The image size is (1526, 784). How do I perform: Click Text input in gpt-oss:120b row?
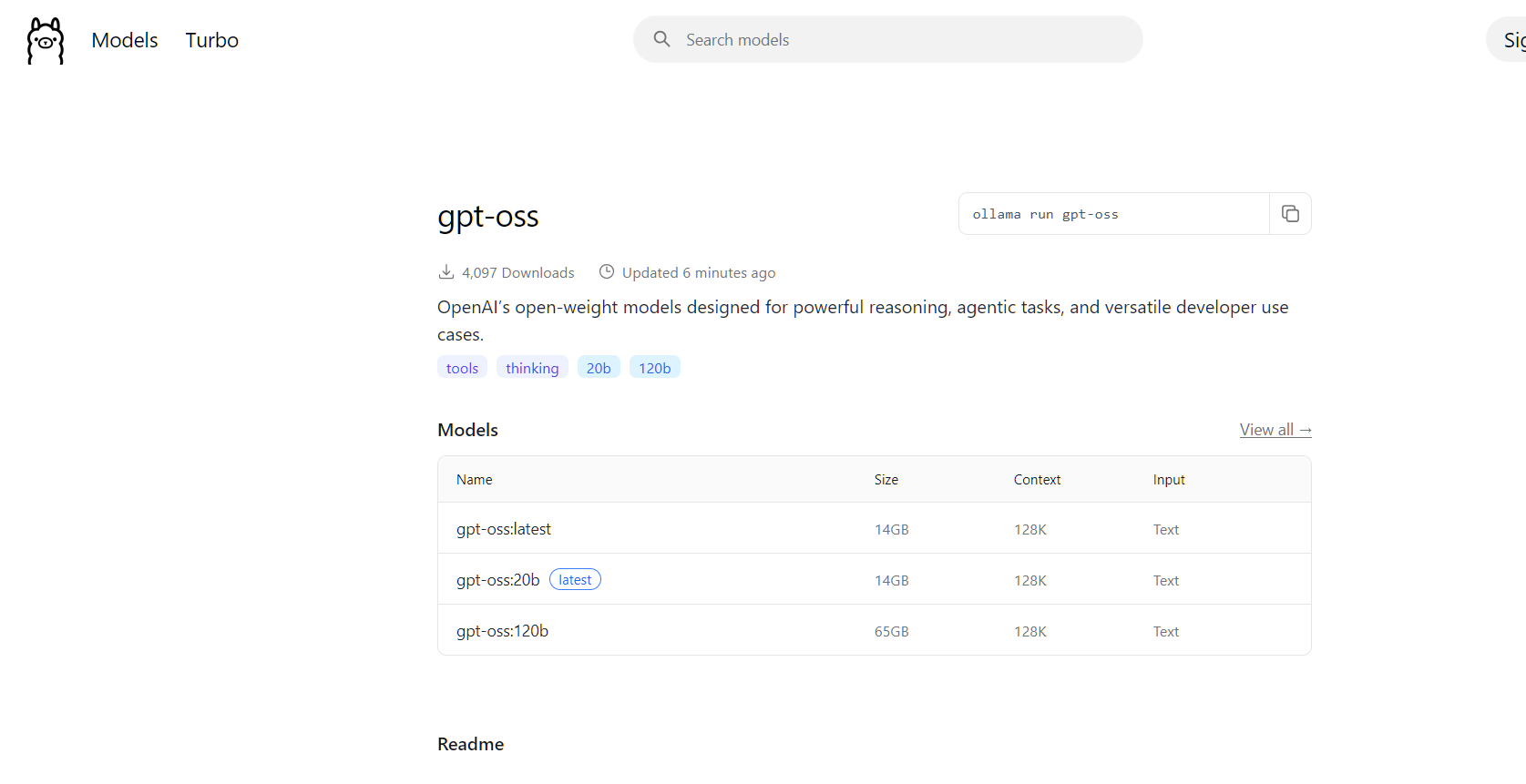[x=1166, y=632]
